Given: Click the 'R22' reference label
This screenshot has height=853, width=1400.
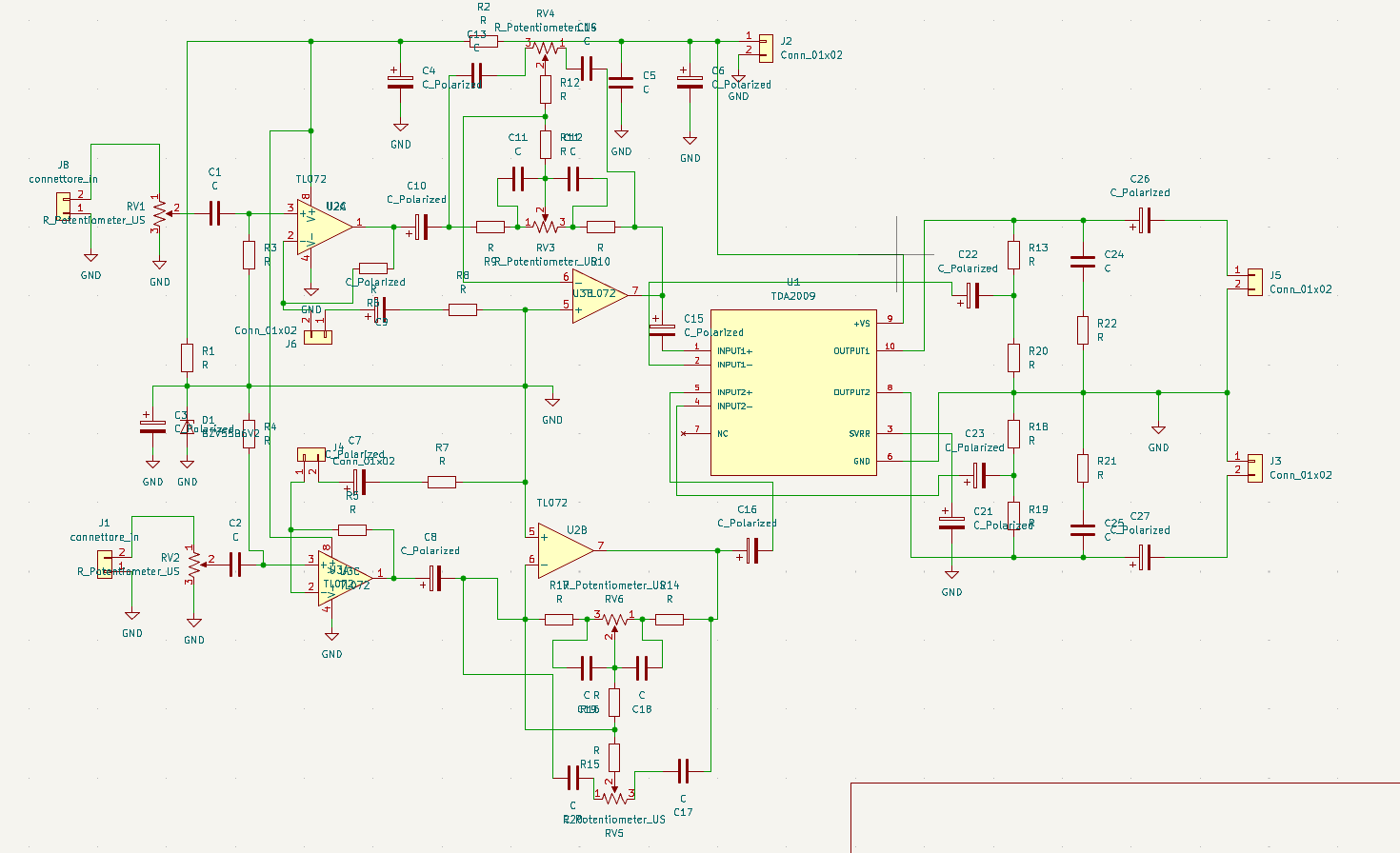Looking at the screenshot, I should click(1107, 324).
